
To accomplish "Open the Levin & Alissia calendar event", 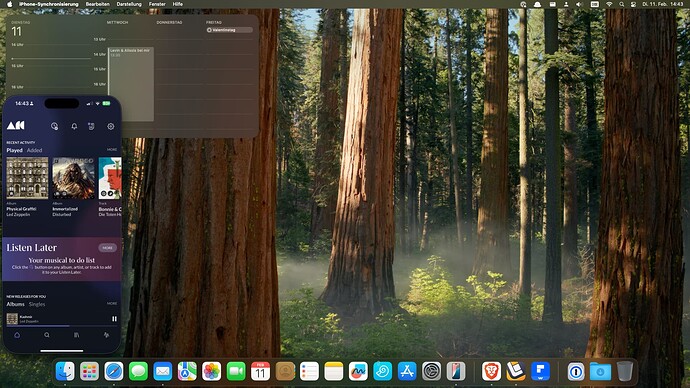I will tap(131, 84).
